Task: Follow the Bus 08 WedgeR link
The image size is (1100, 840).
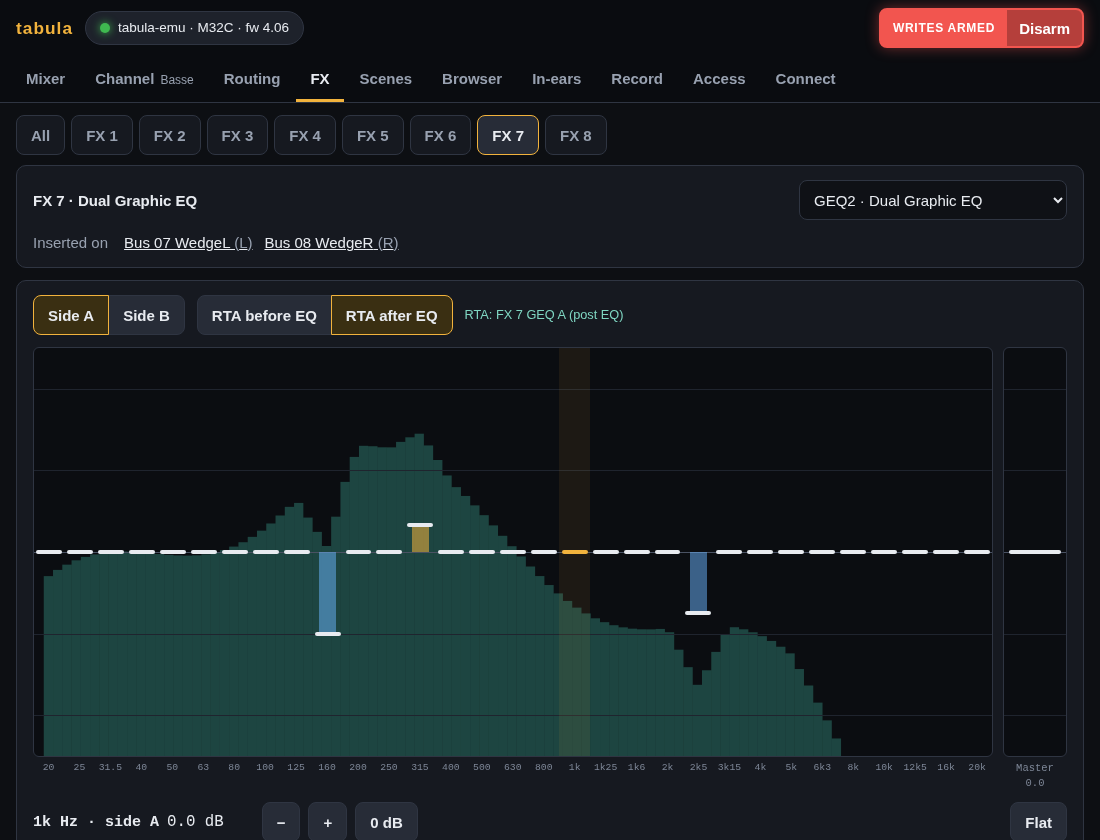Action: (331, 243)
